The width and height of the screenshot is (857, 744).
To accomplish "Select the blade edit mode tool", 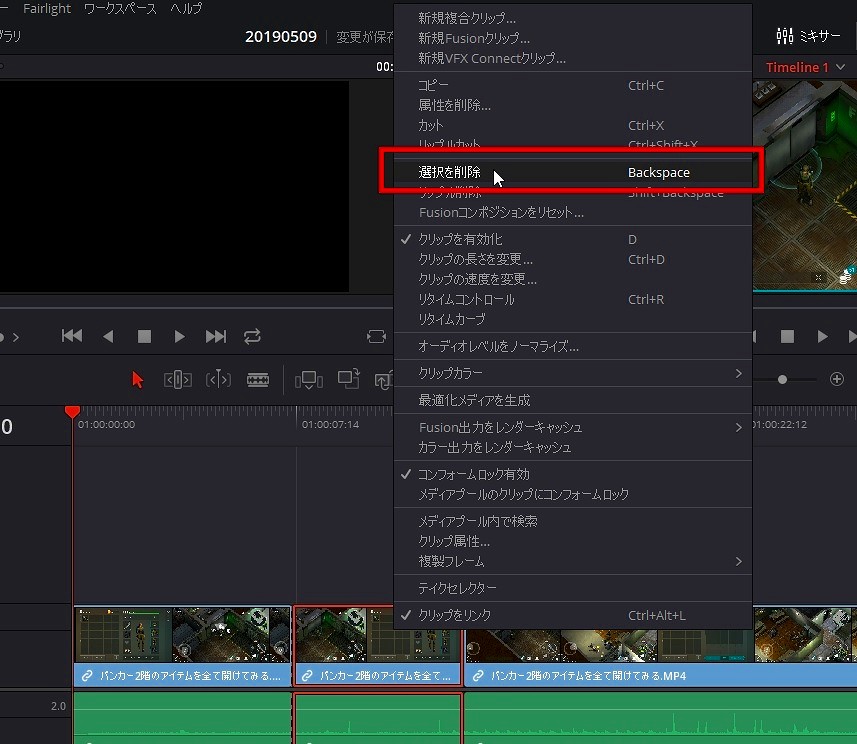I will point(258,380).
